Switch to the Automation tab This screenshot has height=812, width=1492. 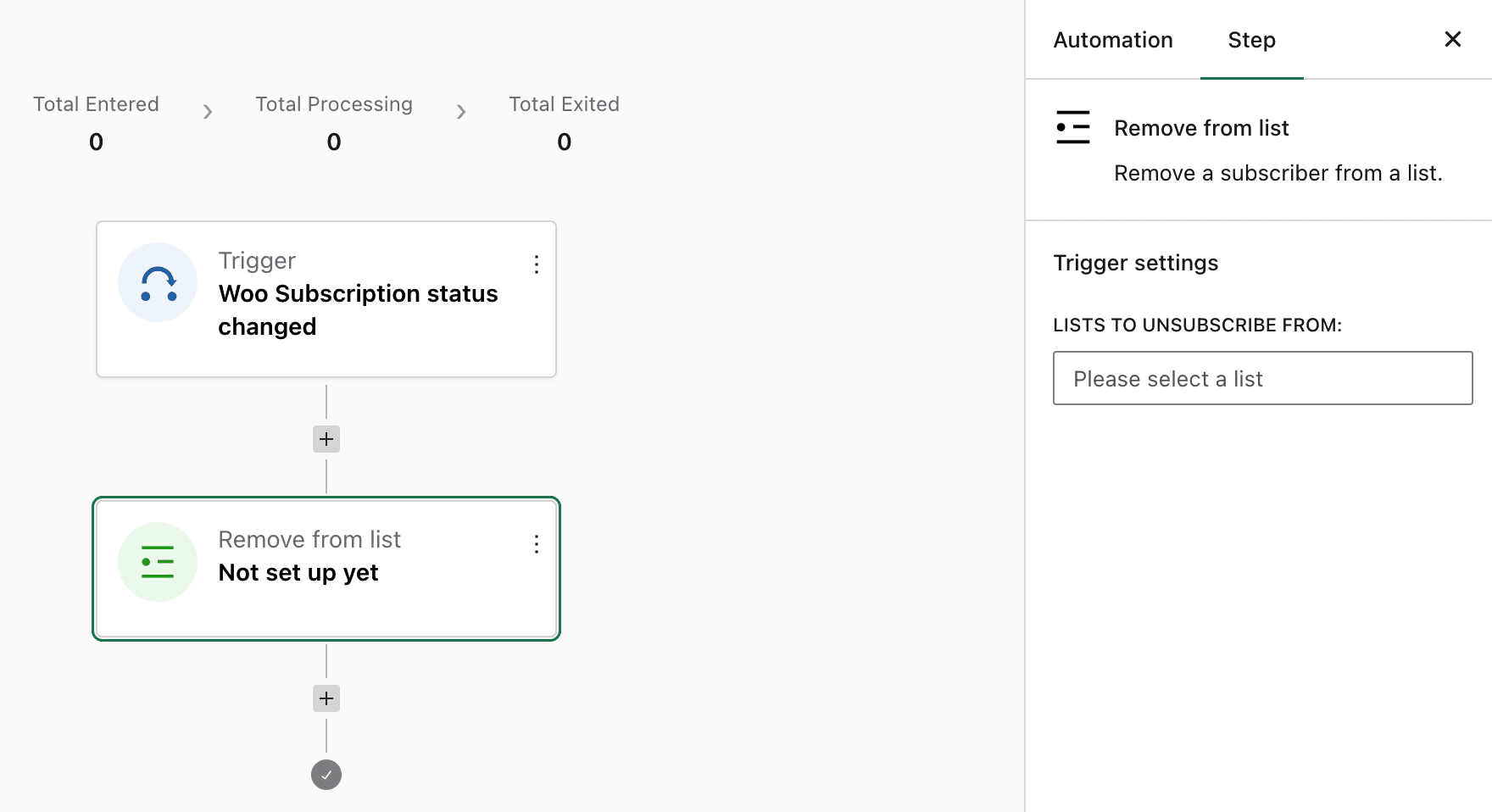pos(1112,40)
